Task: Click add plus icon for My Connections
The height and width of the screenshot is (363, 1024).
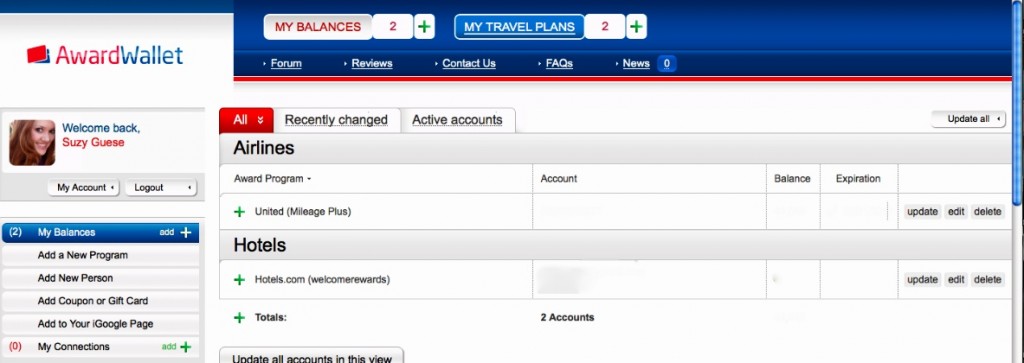Action: click(186, 347)
